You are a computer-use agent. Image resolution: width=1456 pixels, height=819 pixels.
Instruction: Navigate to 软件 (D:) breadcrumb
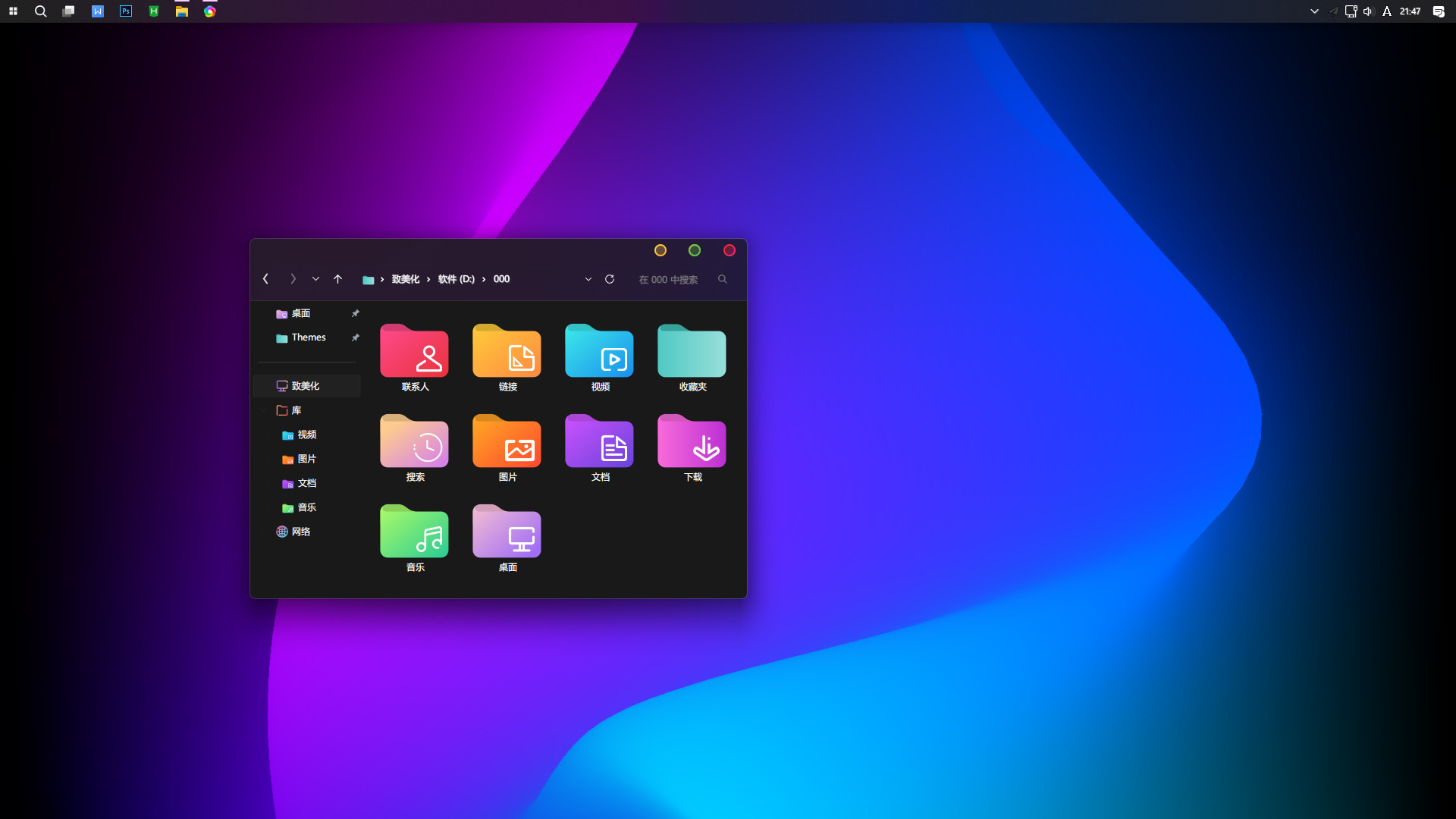click(x=456, y=279)
